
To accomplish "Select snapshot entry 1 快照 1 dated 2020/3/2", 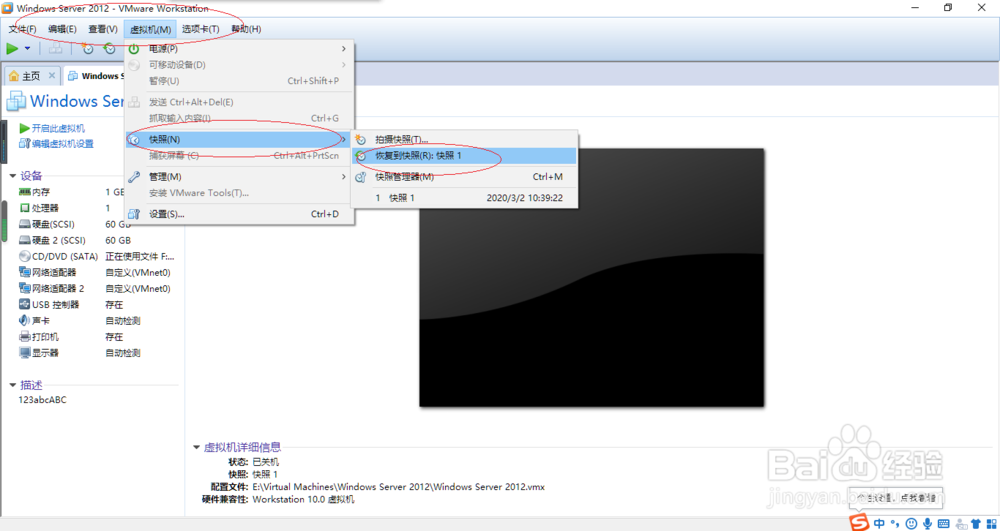I will pos(464,198).
